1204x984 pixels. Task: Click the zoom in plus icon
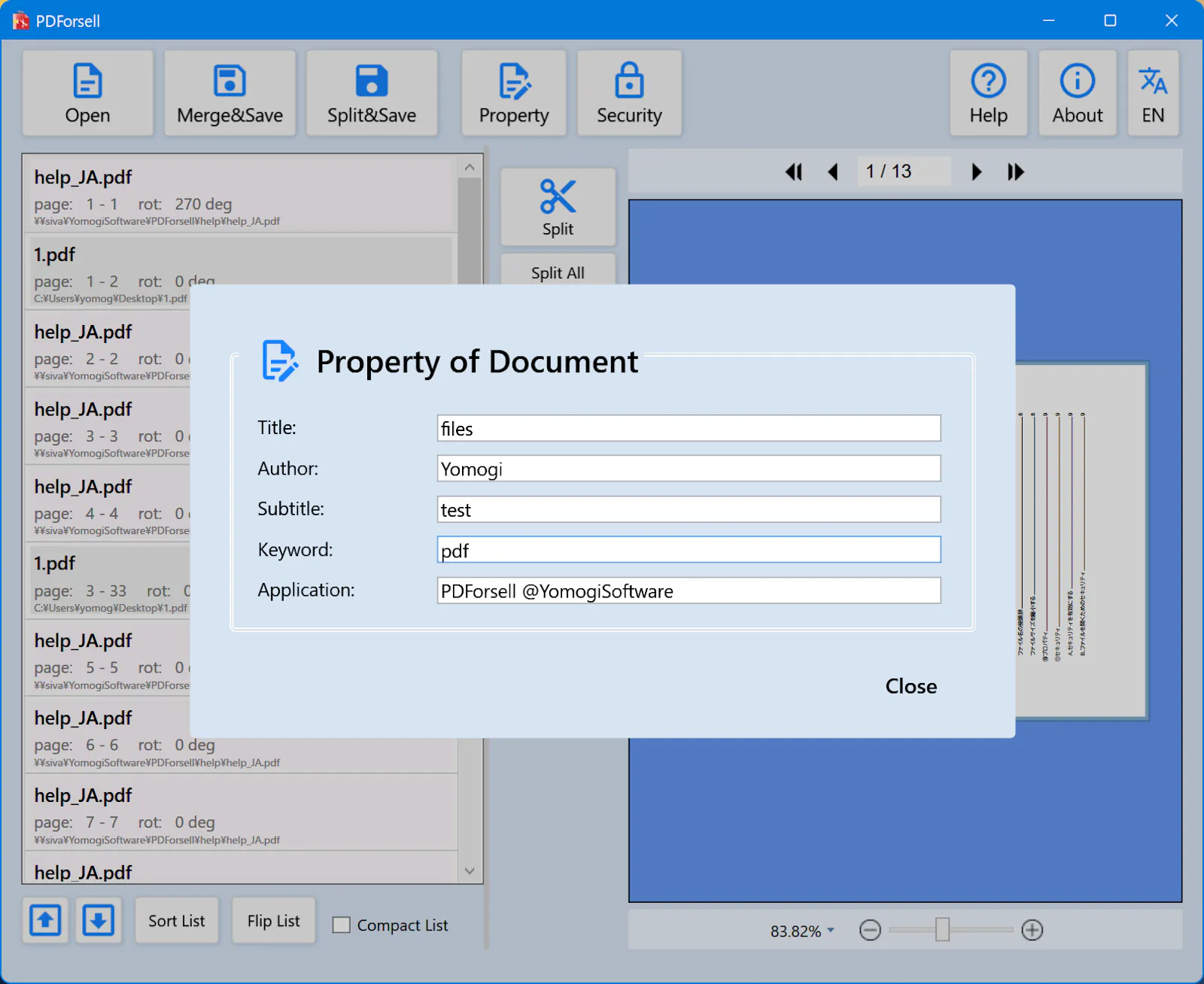coord(1032,930)
